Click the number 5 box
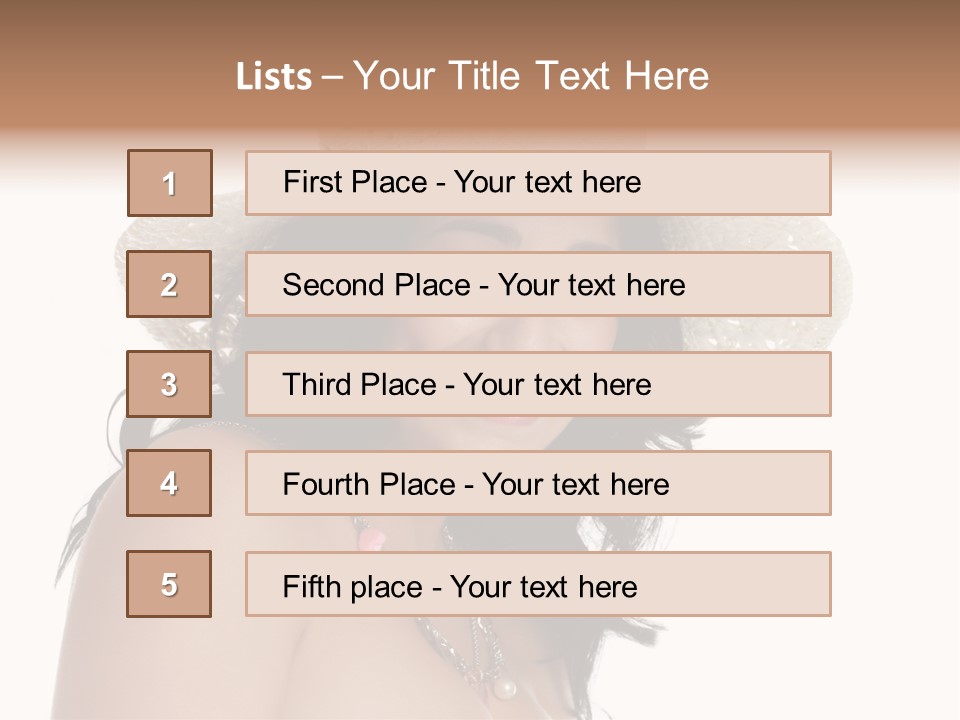The image size is (960, 720). click(169, 584)
